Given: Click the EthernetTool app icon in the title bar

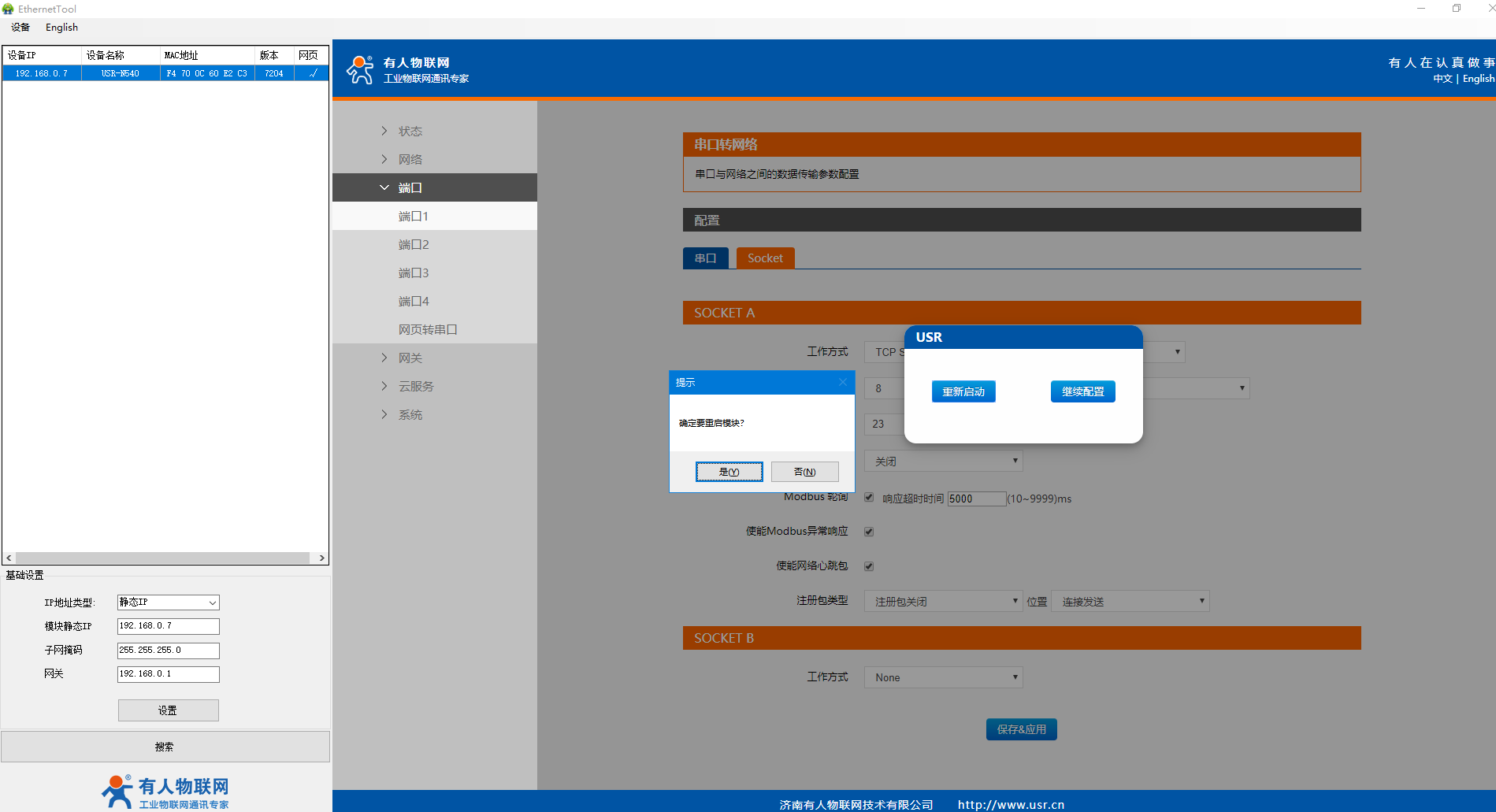Looking at the screenshot, I should pyautogui.click(x=8, y=9).
